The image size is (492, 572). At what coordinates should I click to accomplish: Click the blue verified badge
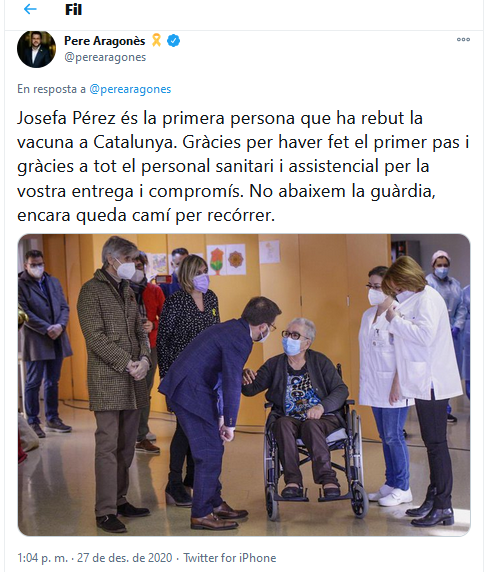(173, 40)
